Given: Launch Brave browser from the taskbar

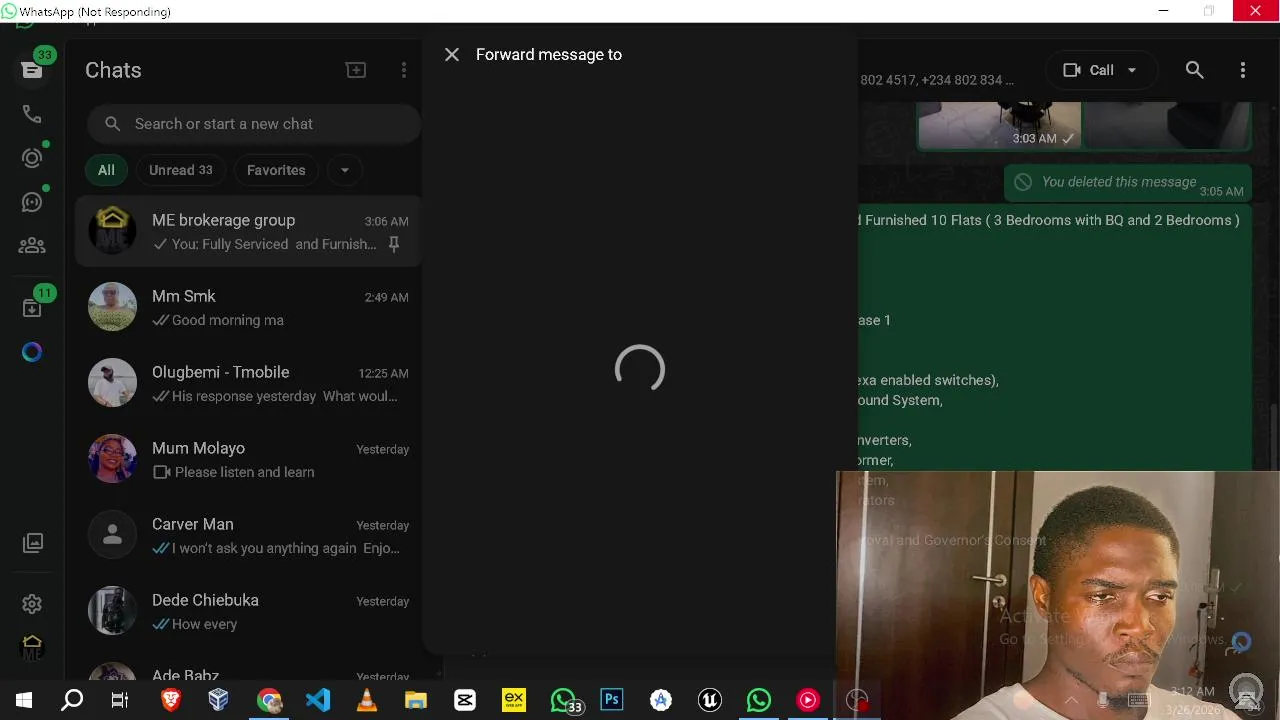Looking at the screenshot, I should coord(171,700).
